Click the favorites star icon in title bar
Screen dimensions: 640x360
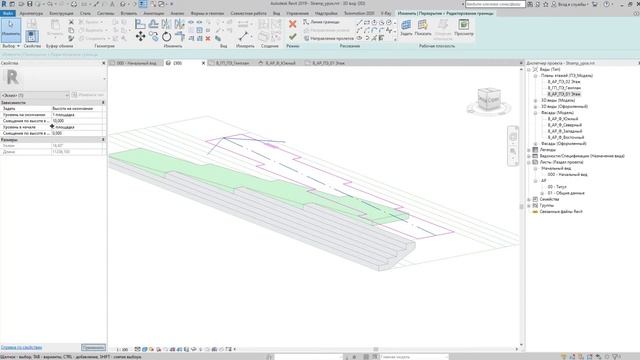(x=545, y=4)
